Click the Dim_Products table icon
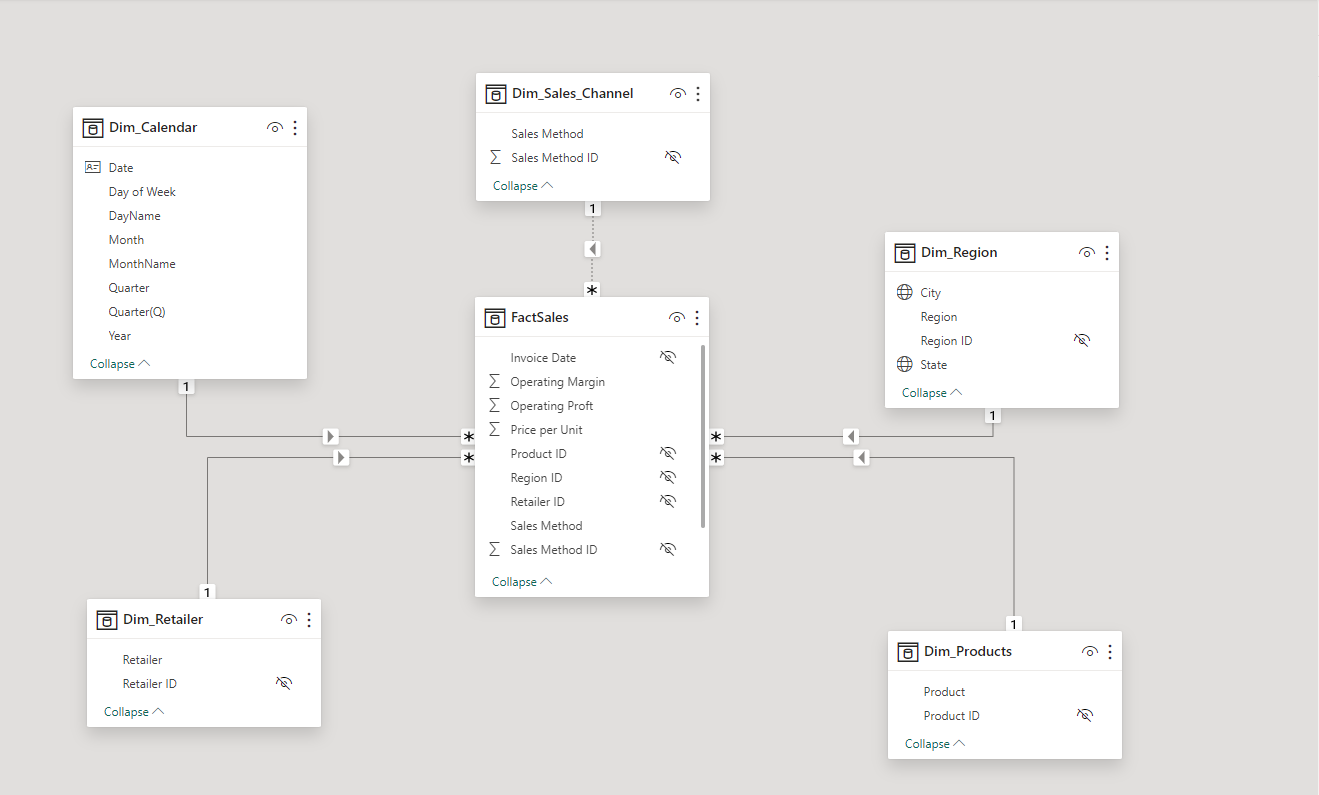This screenshot has width=1319, height=795. coord(908,652)
